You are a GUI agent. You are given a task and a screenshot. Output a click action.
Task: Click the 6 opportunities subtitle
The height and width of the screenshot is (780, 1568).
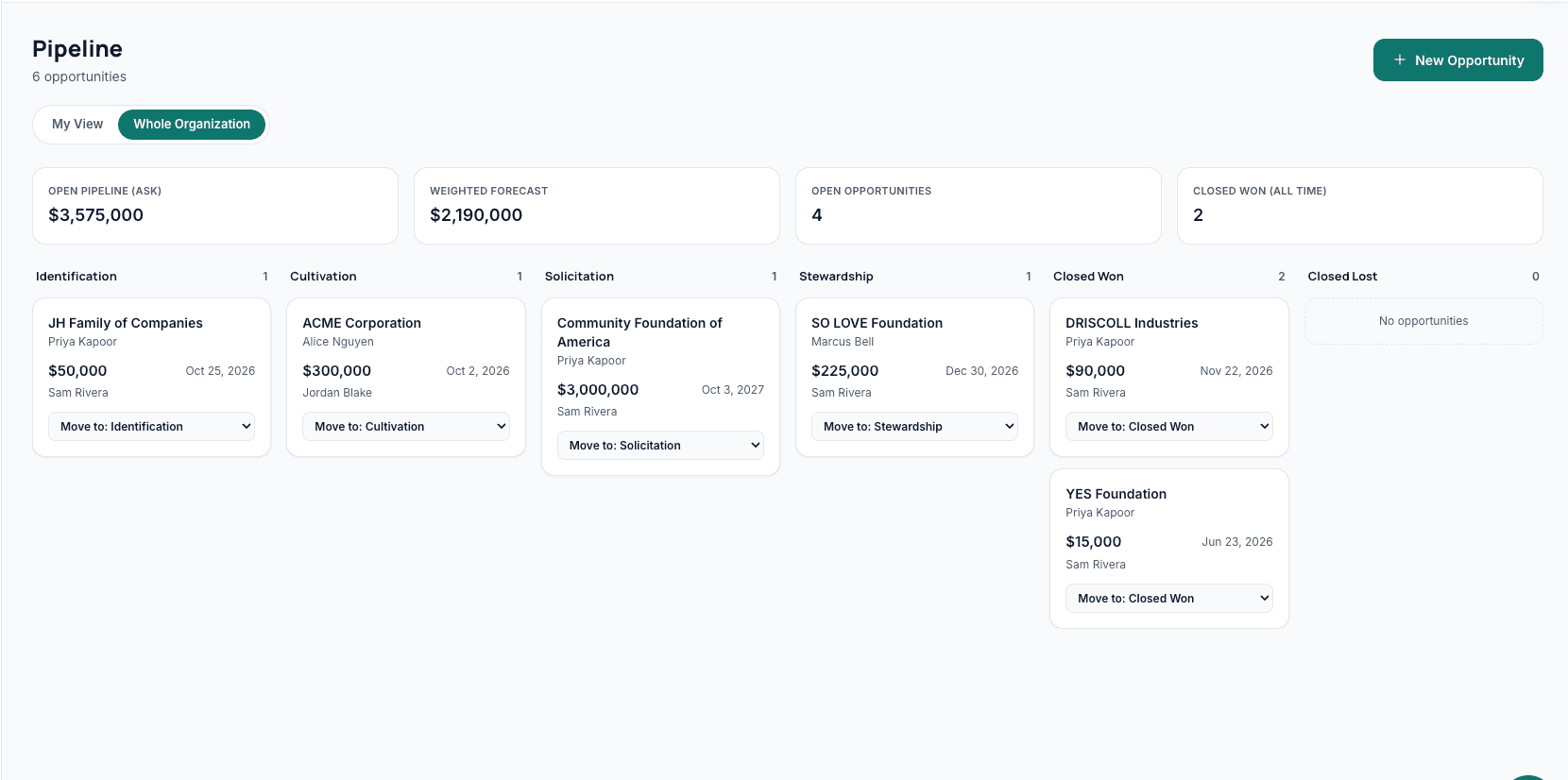(x=79, y=76)
